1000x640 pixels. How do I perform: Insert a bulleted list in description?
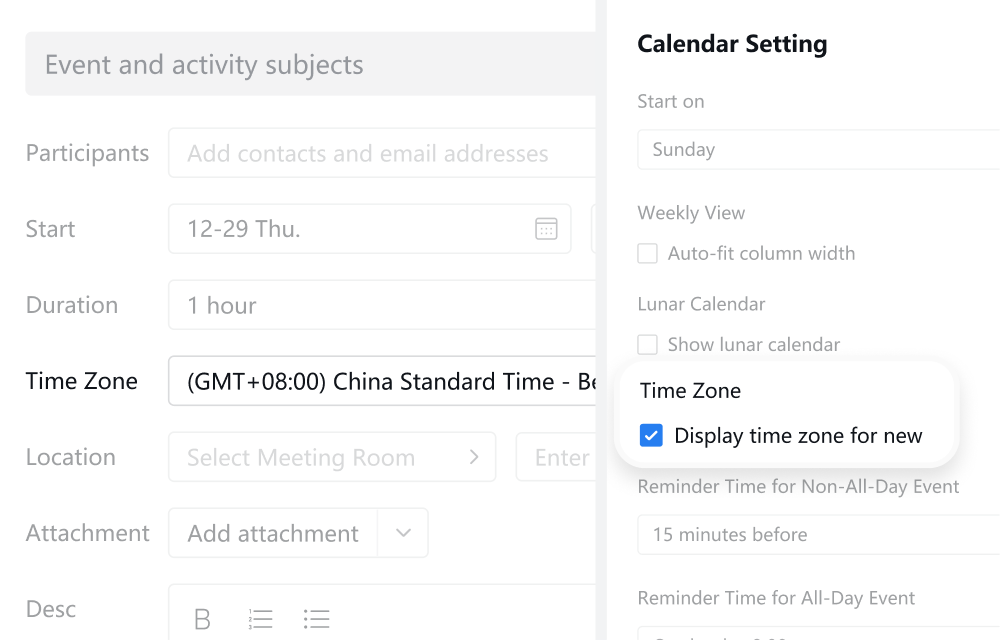pyautogui.click(x=316, y=619)
